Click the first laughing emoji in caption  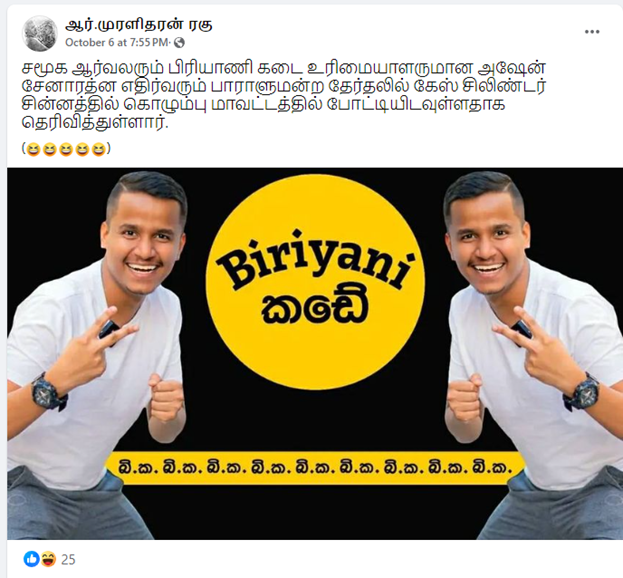tap(33, 150)
